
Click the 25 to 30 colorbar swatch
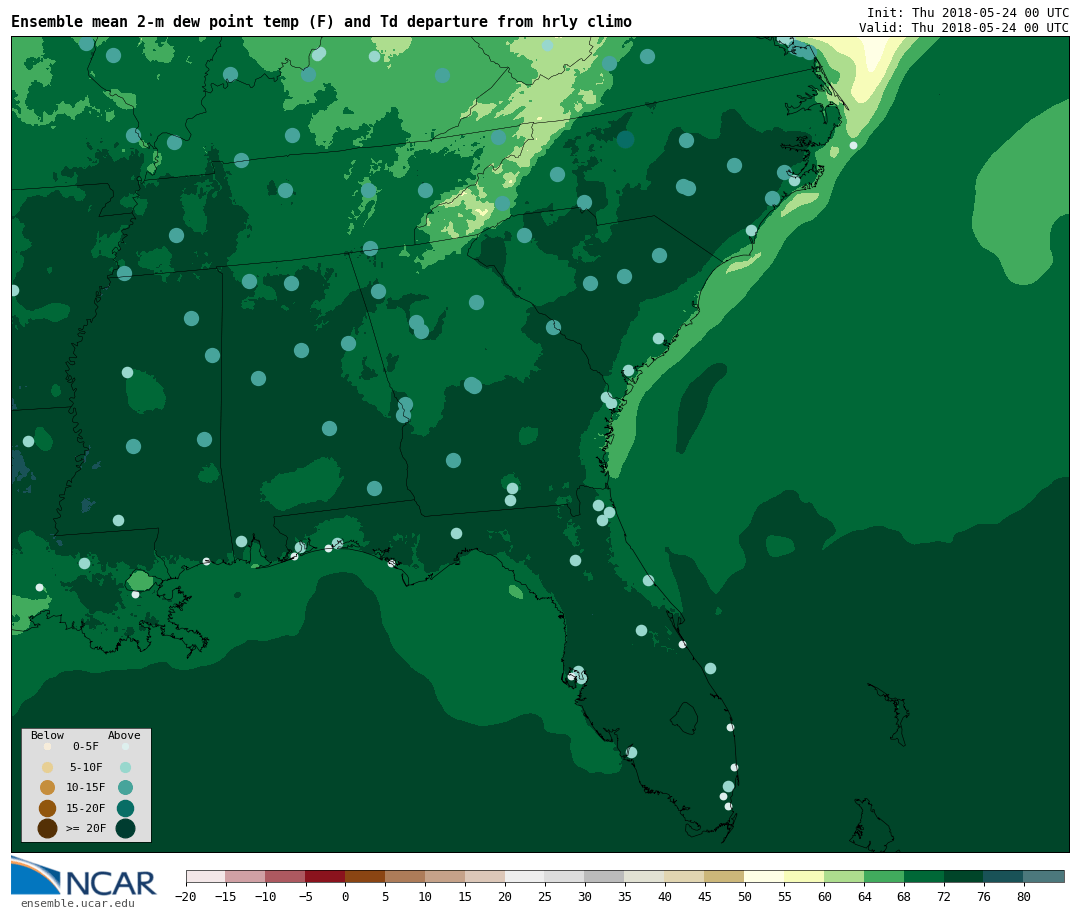(565, 876)
